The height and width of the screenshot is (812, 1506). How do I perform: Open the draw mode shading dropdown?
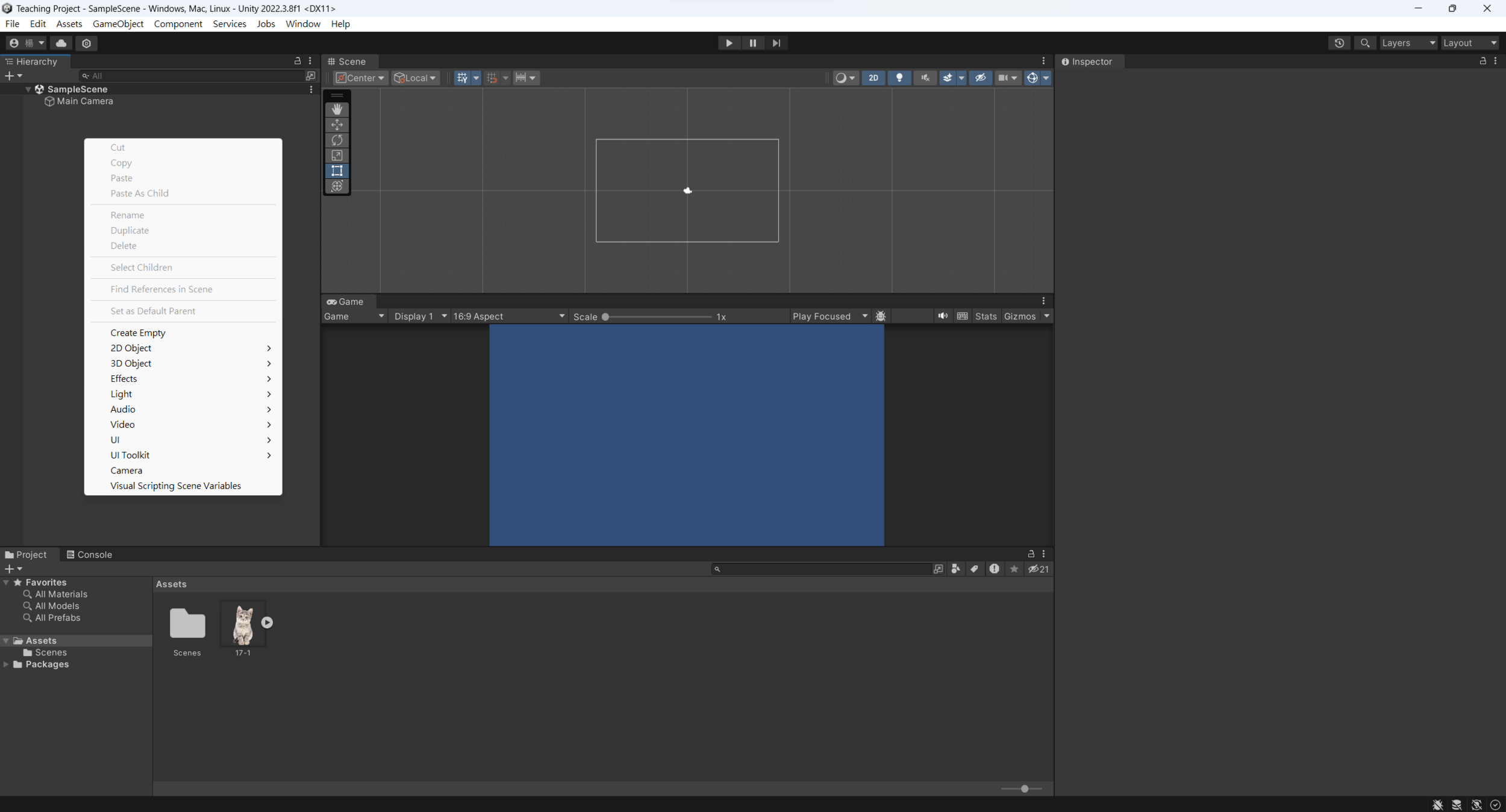[845, 78]
